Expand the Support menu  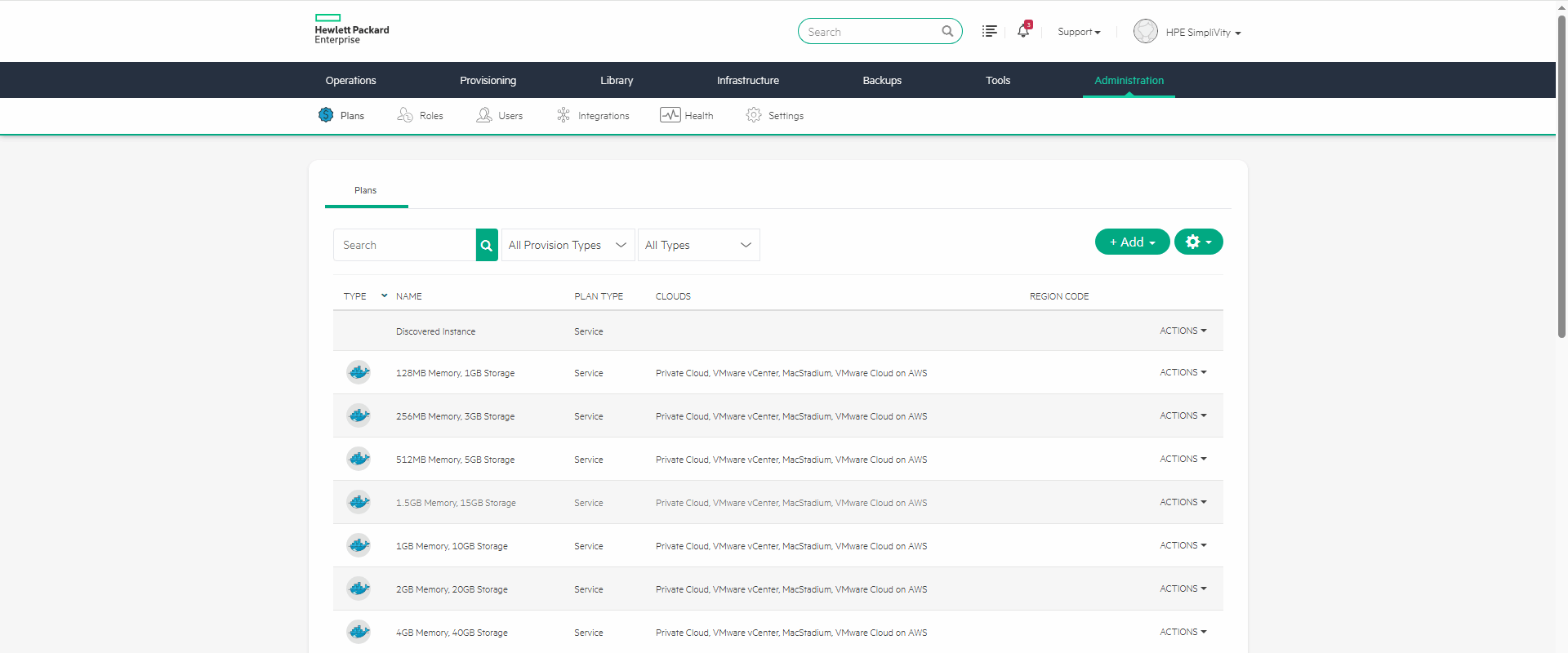pos(1078,32)
